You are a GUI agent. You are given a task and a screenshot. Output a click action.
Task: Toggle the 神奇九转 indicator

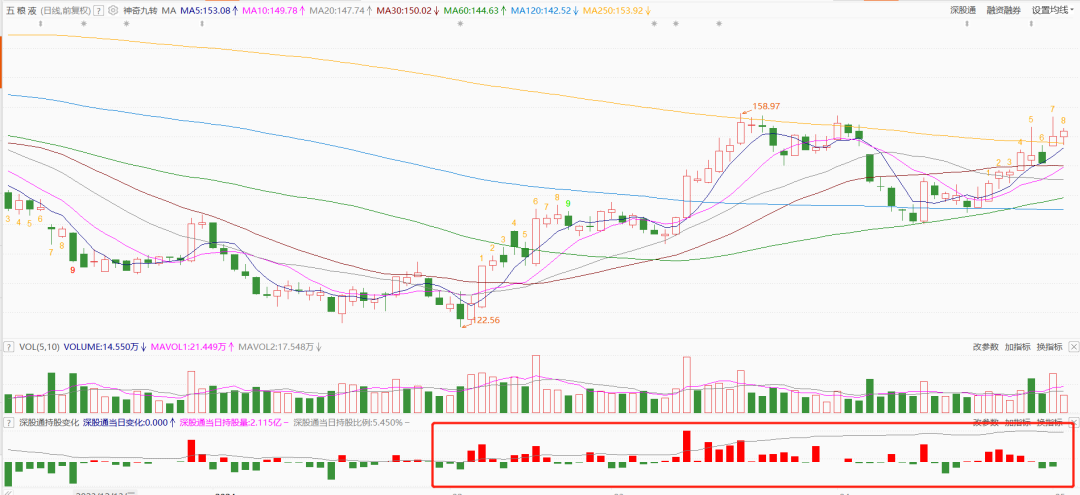coord(141,10)
